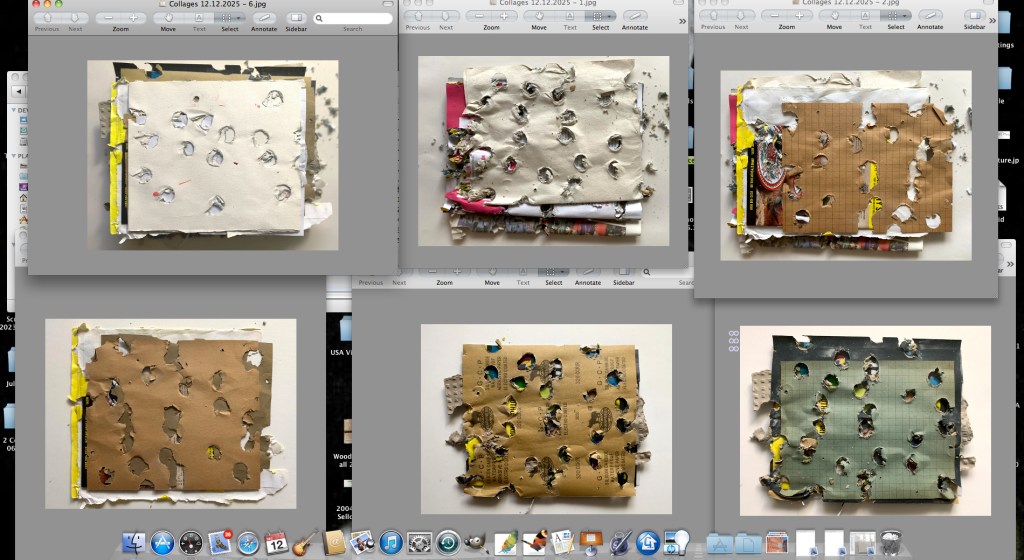Select the Move tool in Collages 2.jpg window
1024x560 pixels.
833,16
